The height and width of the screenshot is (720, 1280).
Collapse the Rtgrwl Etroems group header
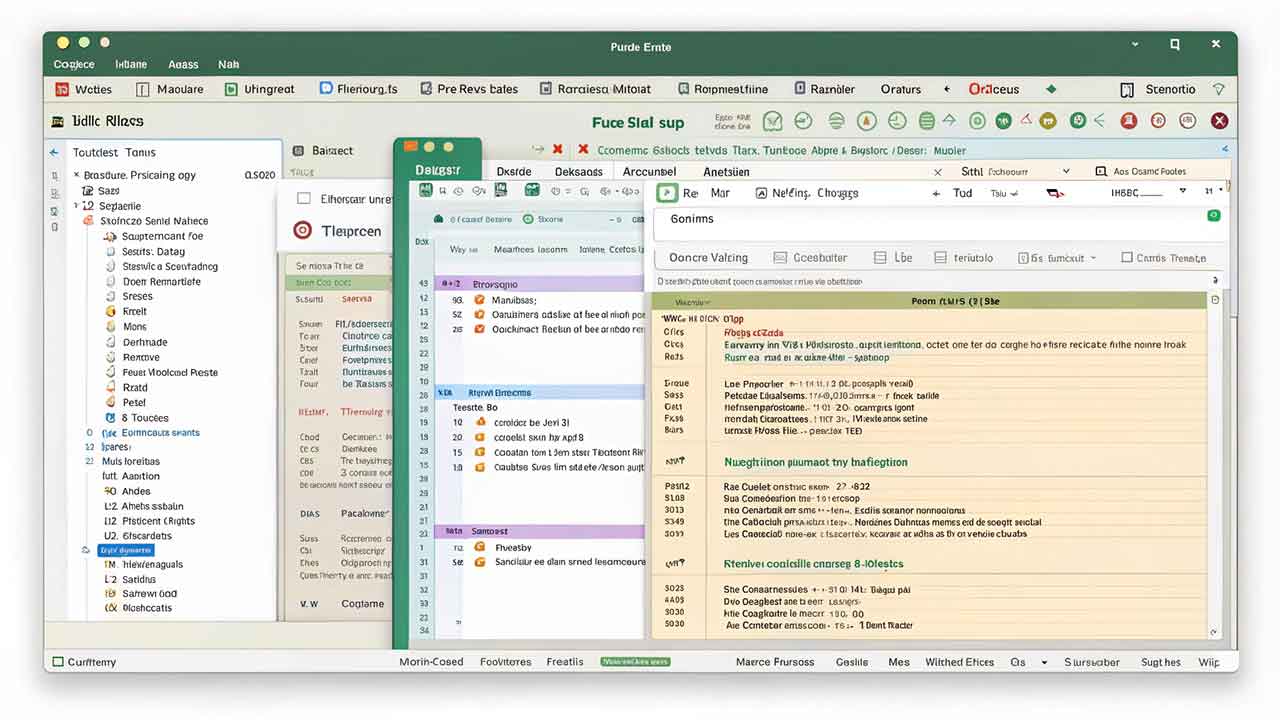(540, 393)
